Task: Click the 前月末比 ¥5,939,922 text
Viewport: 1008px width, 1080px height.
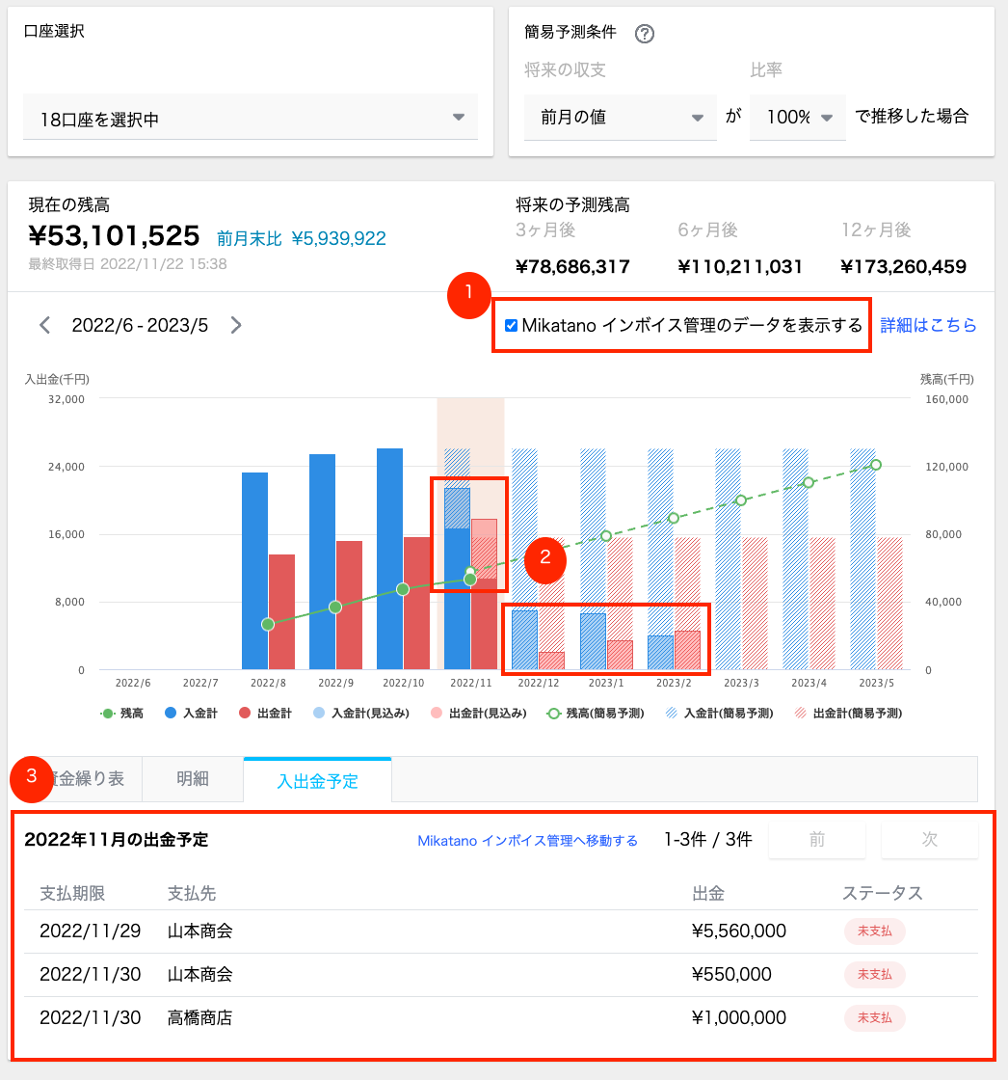Action: tap(301, 239)
